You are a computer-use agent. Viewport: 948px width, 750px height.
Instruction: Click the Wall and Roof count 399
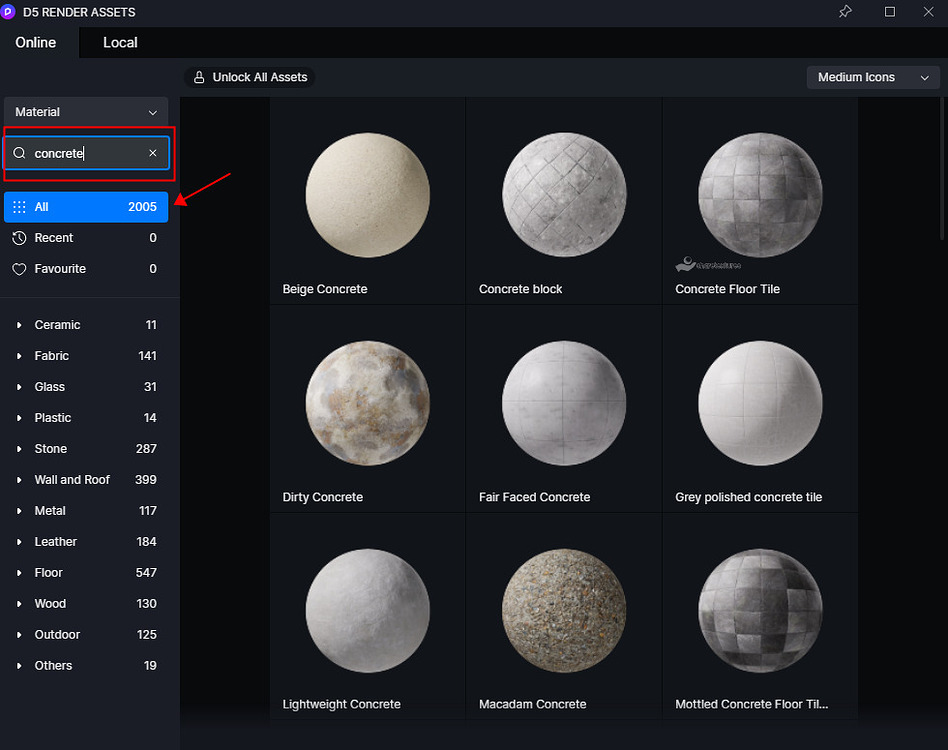(x=146, y=480)
